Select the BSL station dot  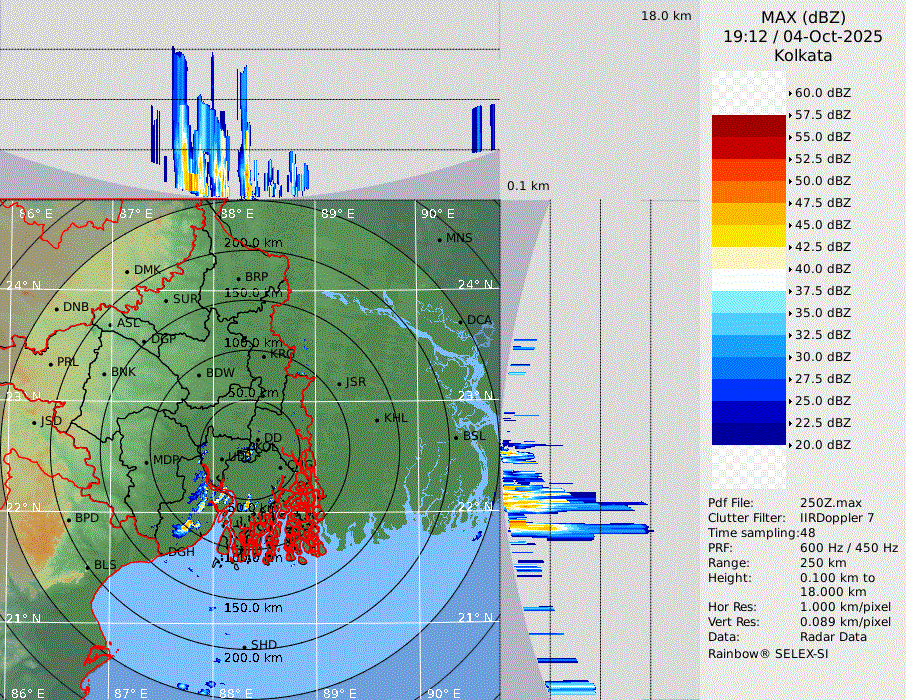point(456,437)
